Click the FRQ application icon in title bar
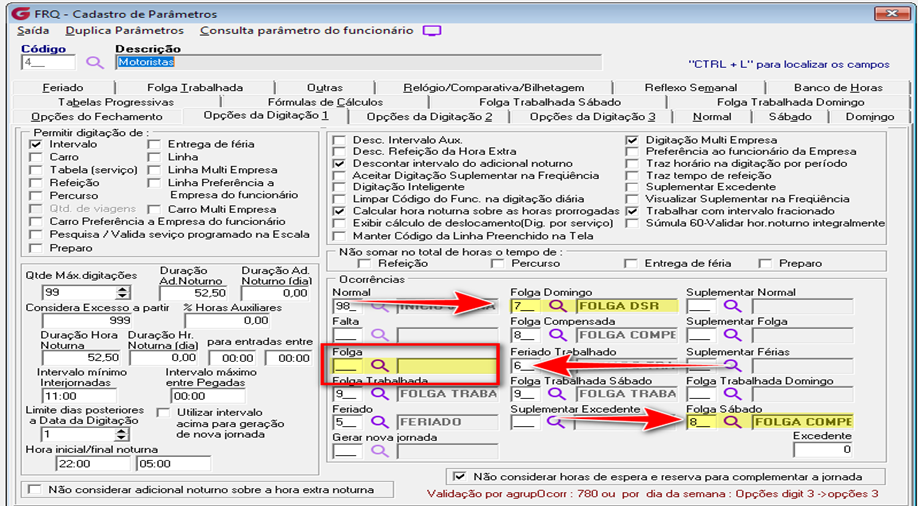The image size is (918, 506). click(x=21, y=13)
